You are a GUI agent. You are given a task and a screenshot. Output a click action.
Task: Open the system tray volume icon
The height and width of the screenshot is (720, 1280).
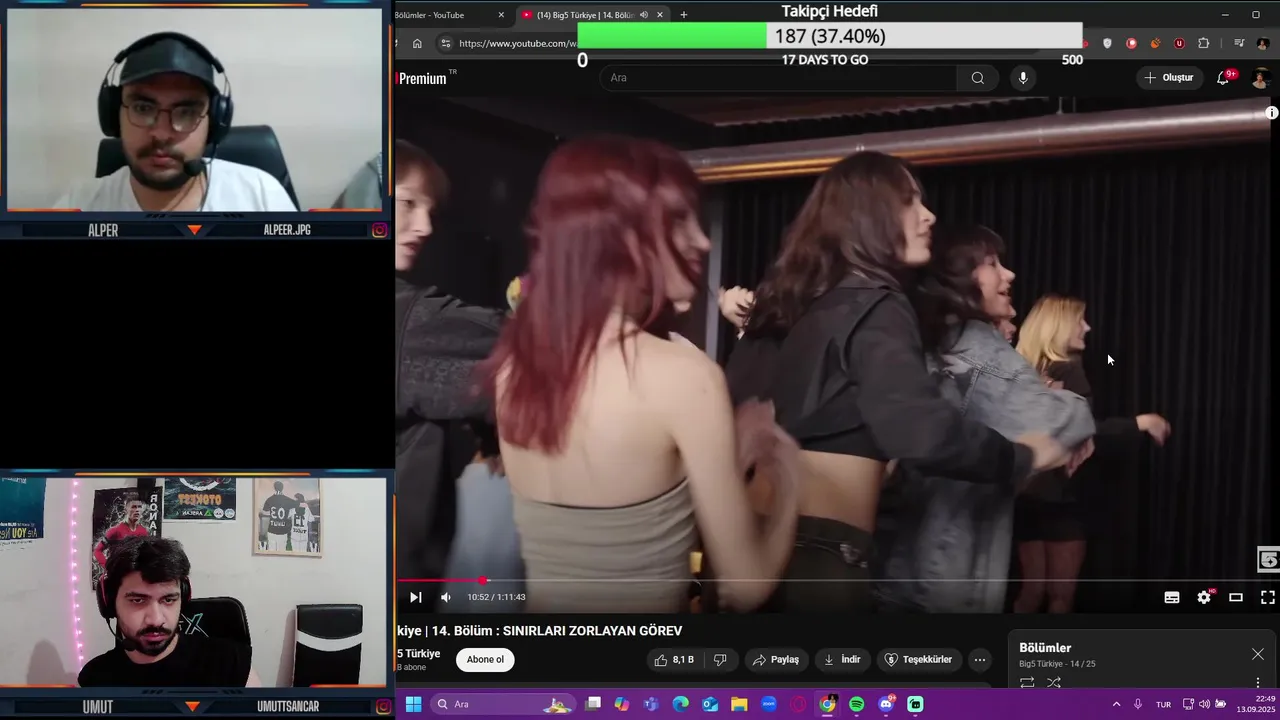point(1204,704)
